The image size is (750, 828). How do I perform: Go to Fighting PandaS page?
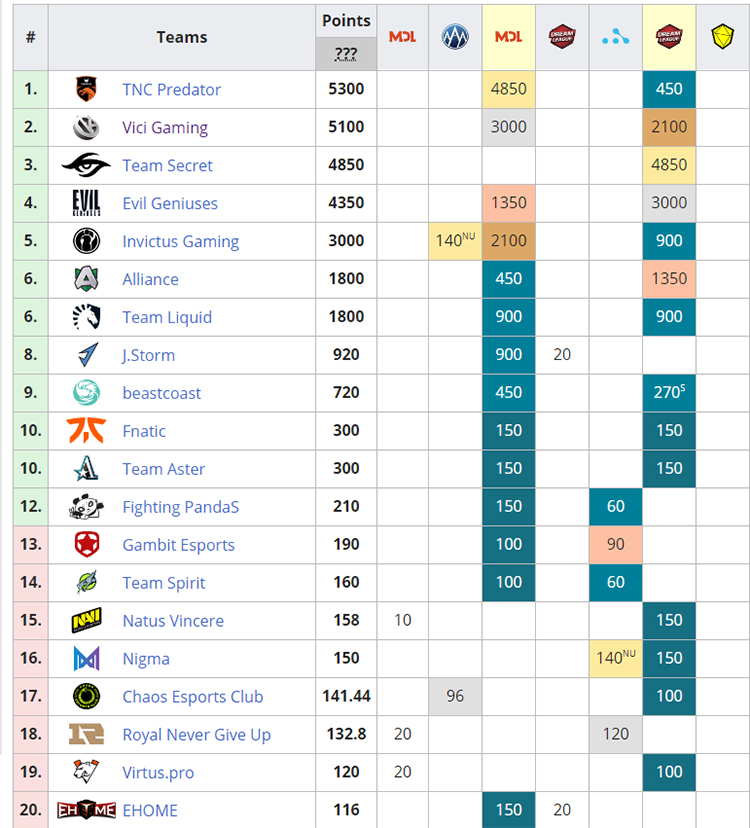[181, 507]
